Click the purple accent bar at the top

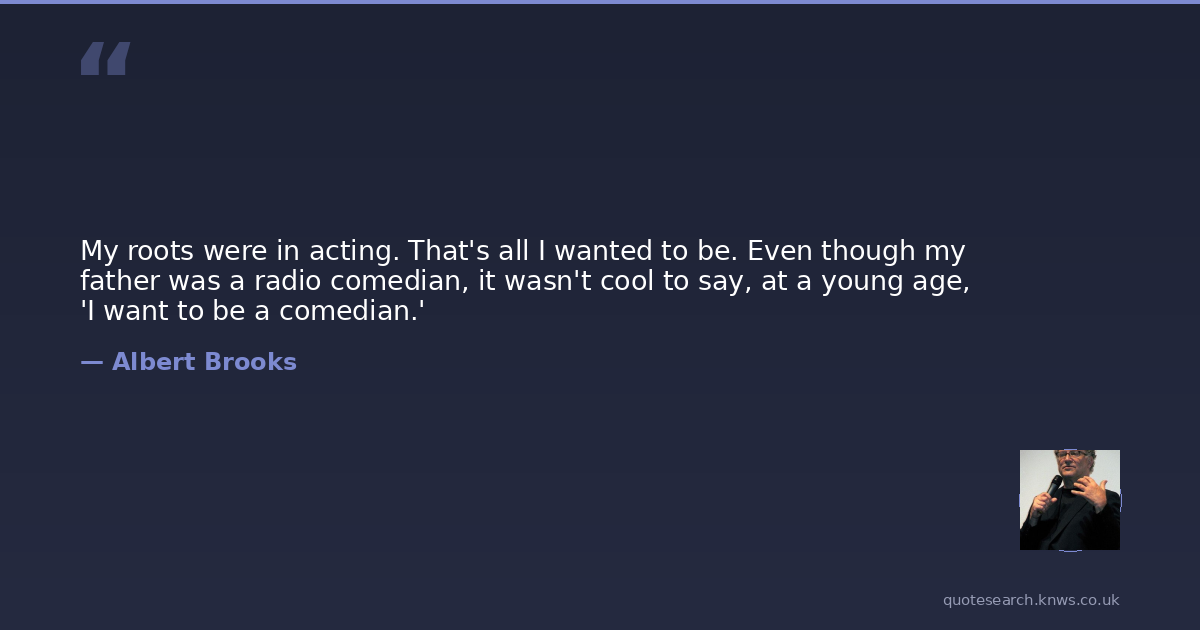(x=600, y=2)
